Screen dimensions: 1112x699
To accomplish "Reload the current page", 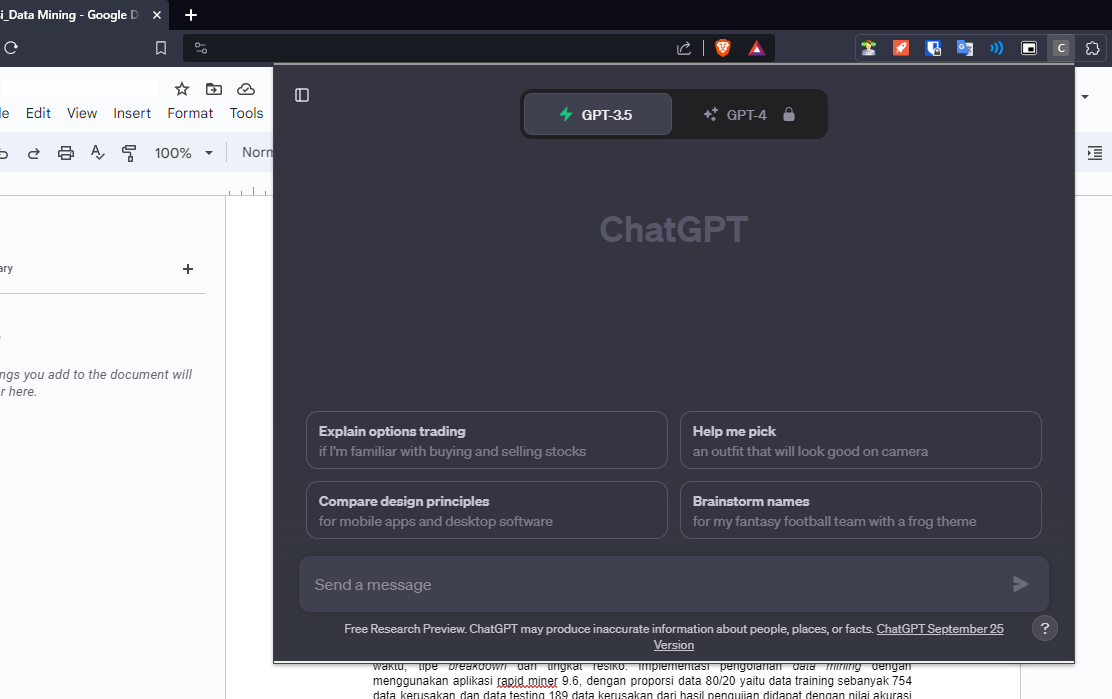I will tap(11, 47).
